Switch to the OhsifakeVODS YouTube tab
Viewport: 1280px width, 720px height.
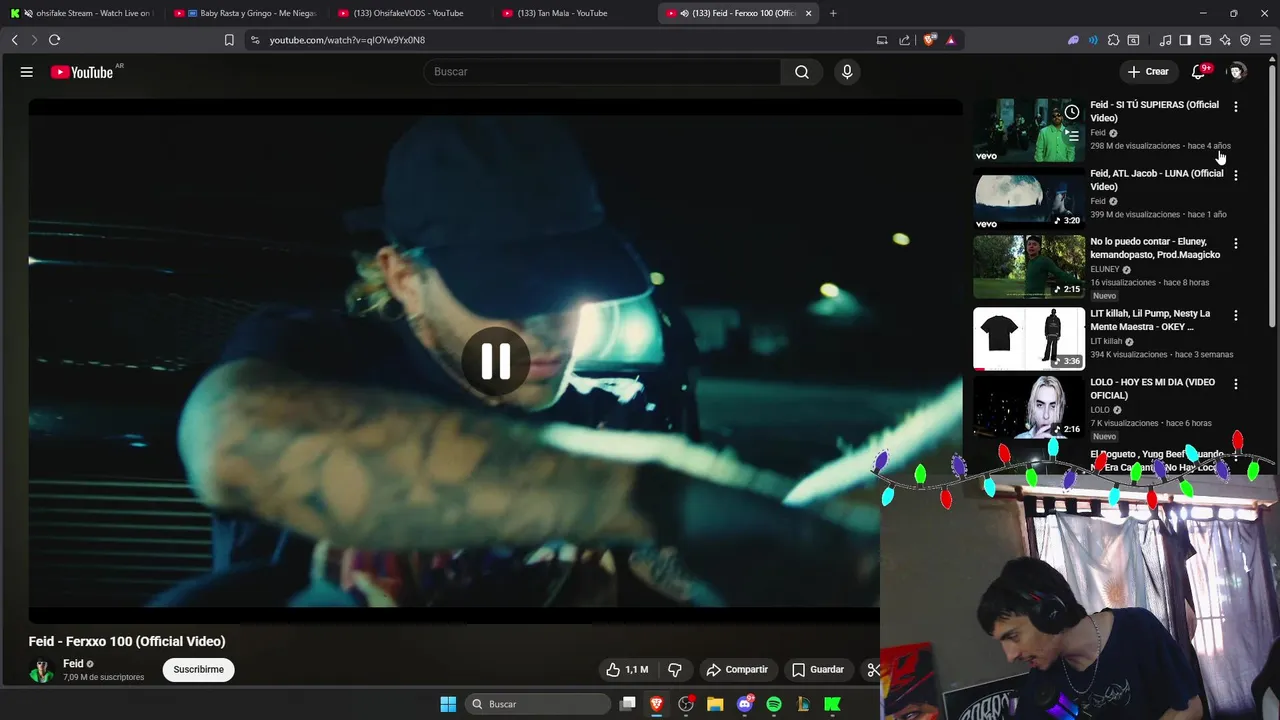pos(409,13)
